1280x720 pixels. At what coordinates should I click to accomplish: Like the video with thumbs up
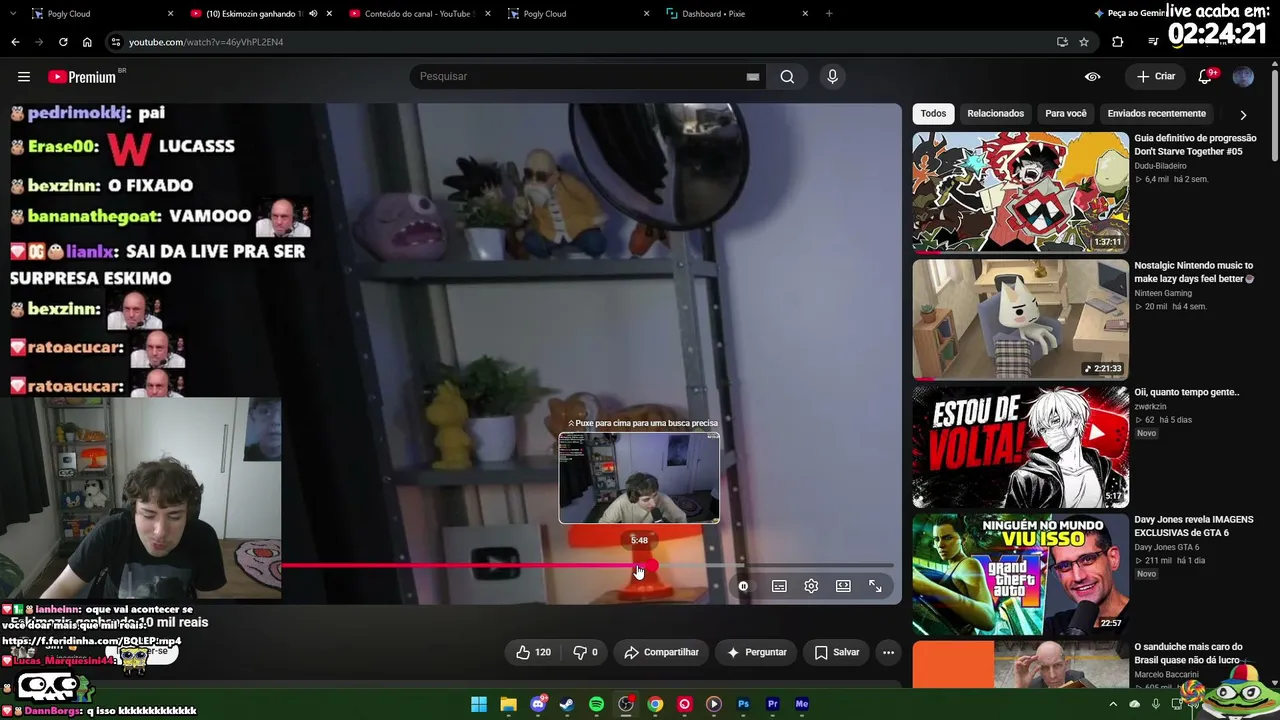tap(533, 652)
